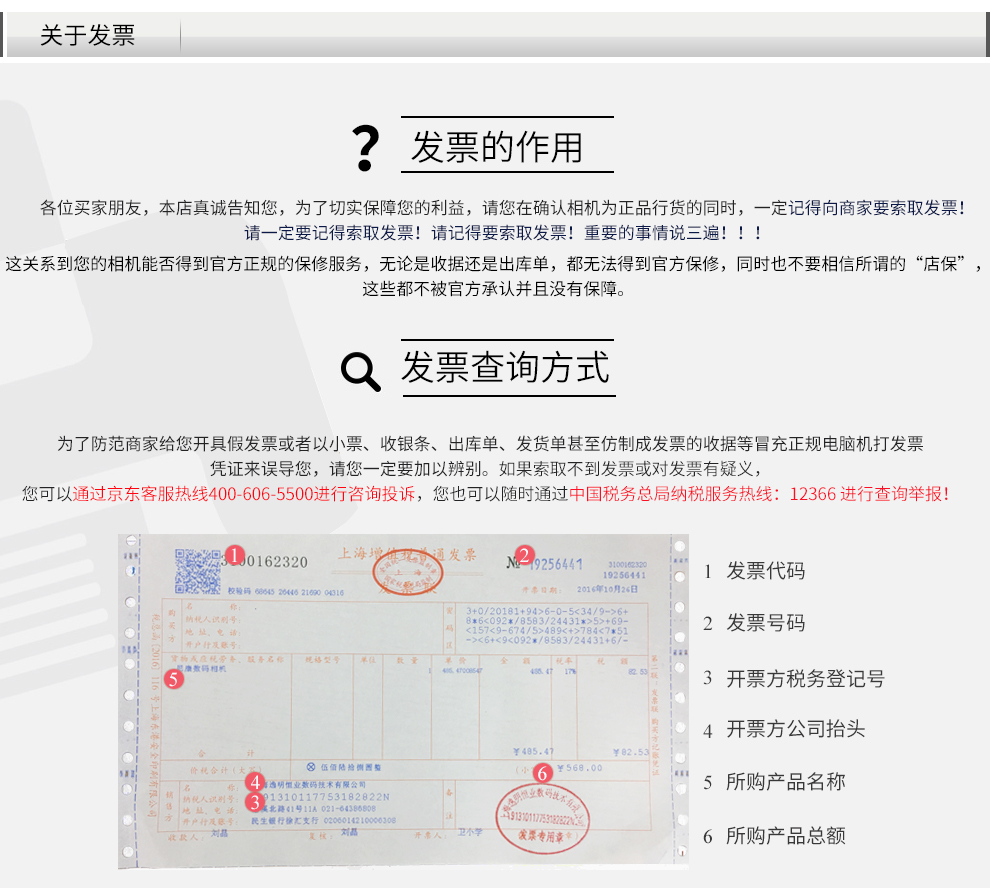Click the magnifying glass search icon
This screenshot has width=990, height=888.
360,371
